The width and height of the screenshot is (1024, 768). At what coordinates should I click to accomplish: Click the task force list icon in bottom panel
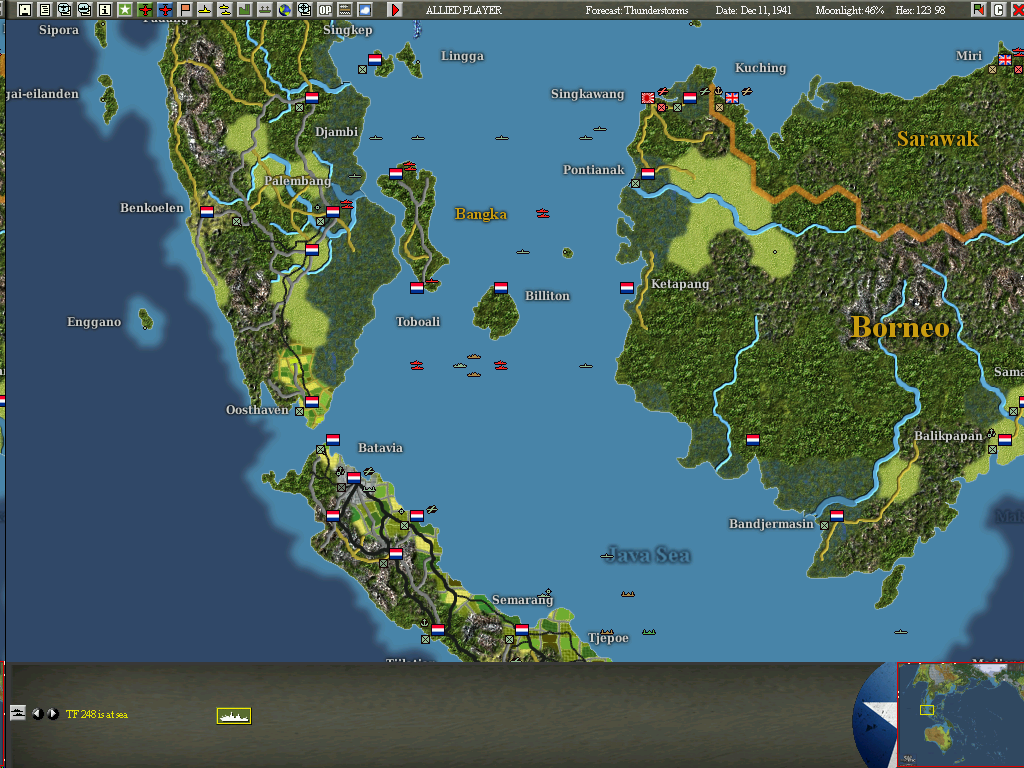pyautogui.click(x=18, y=713)
